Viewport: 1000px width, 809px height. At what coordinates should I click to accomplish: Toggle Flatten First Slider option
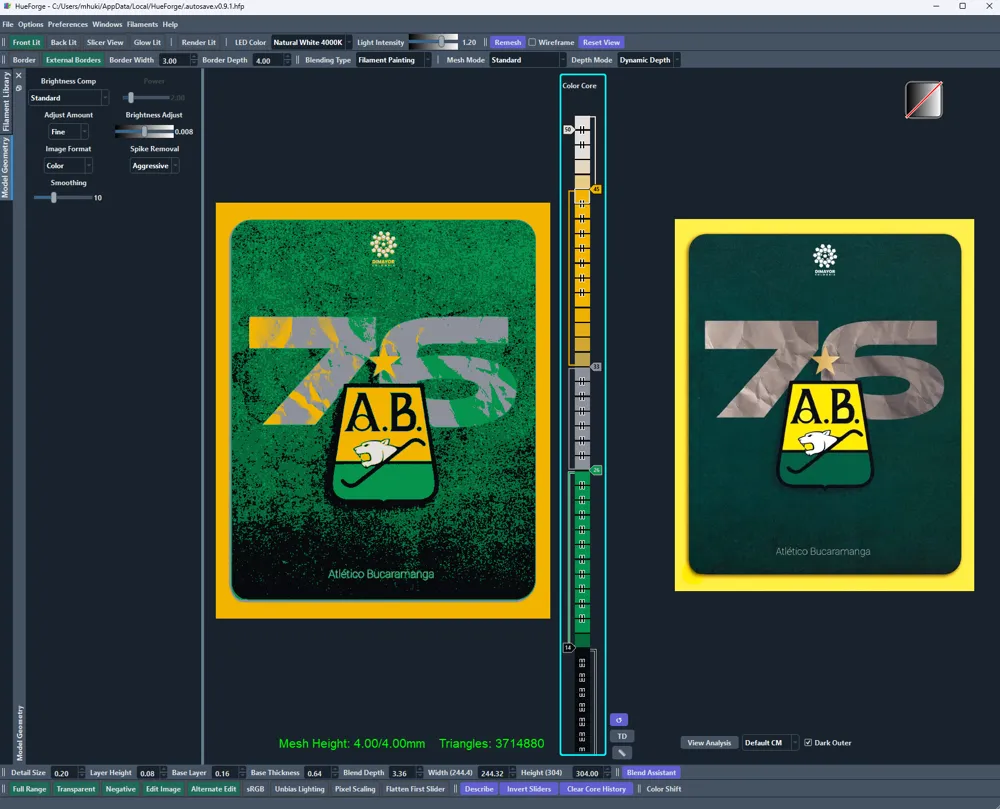click(x=415, y=789)
